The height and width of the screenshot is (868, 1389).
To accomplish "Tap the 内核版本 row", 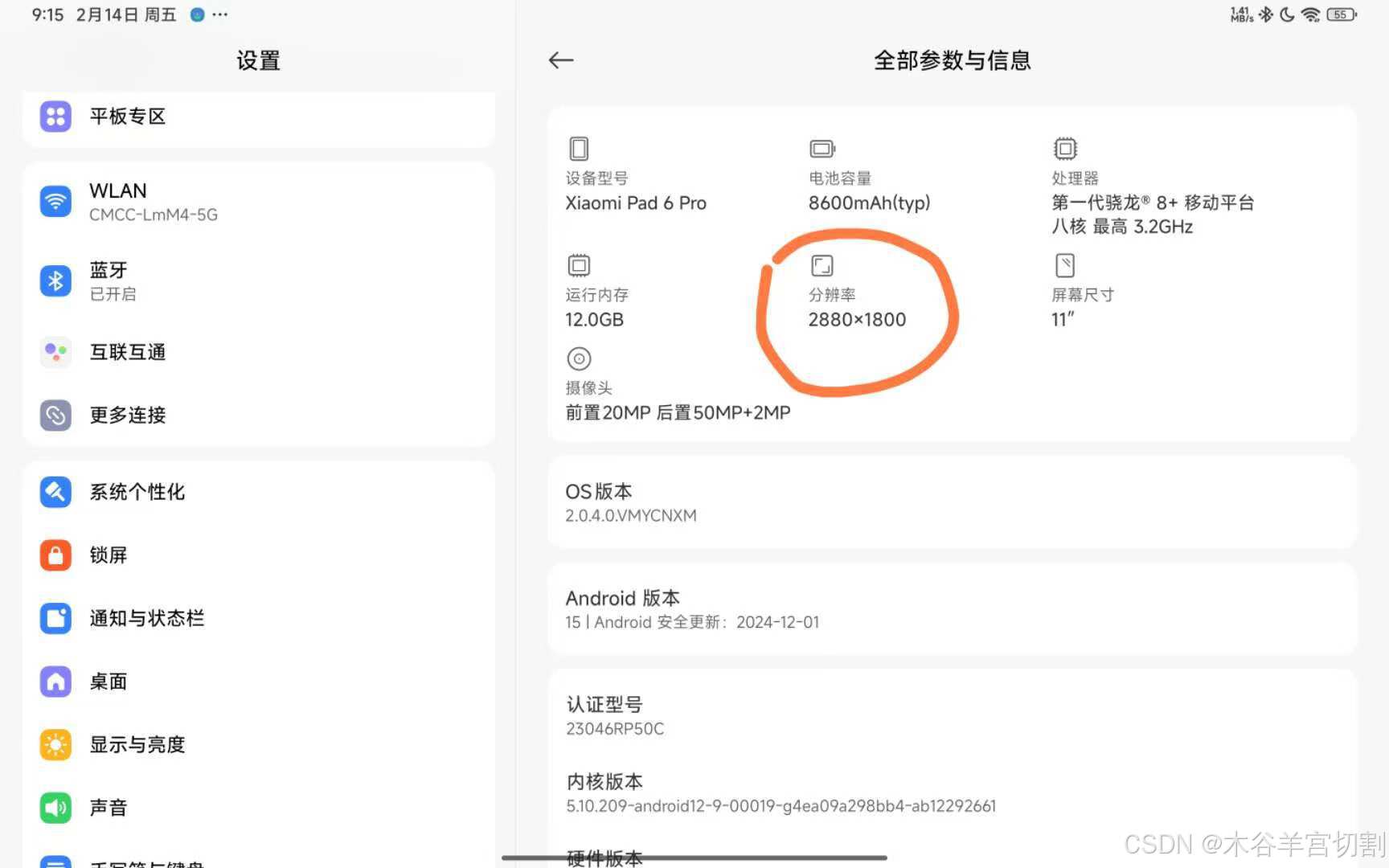I will click(953, 793).
